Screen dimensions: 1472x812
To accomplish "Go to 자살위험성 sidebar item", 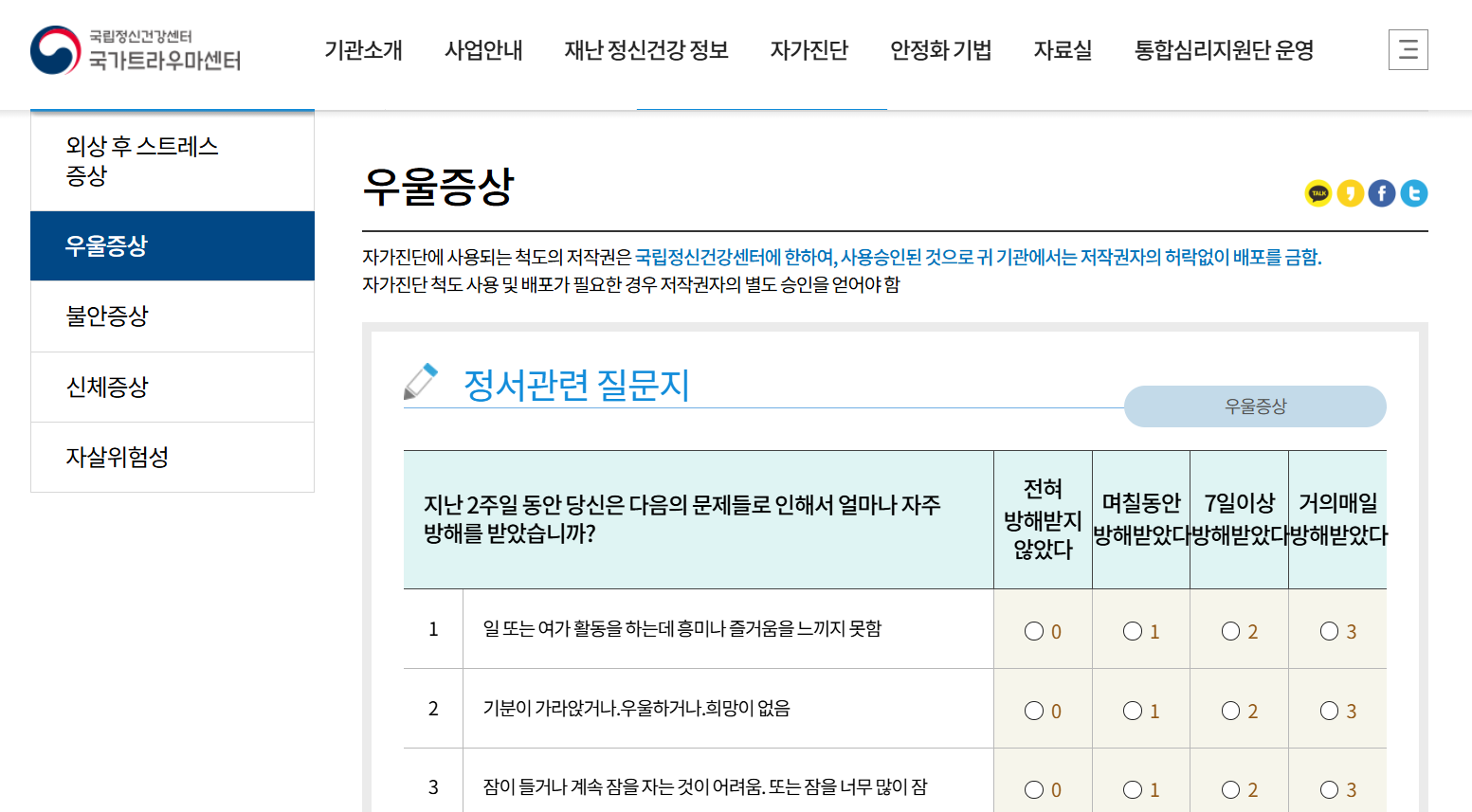I will [173, 458].
